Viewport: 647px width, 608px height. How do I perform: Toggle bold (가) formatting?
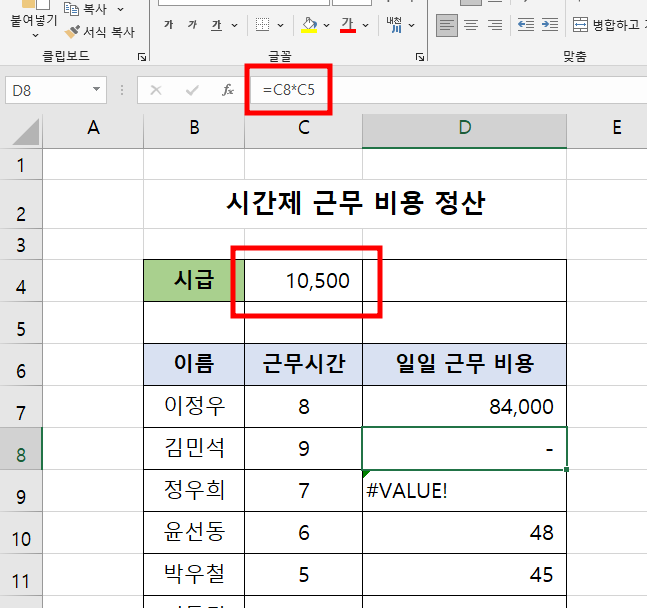168,25
